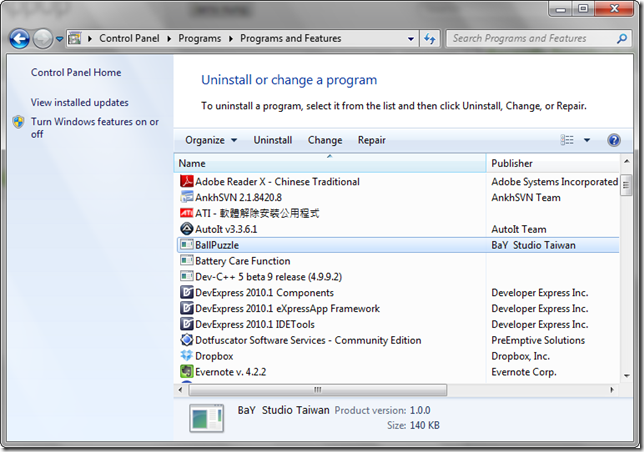
Task: Select the Adobe Reader X icon
Action: (187, 181)
